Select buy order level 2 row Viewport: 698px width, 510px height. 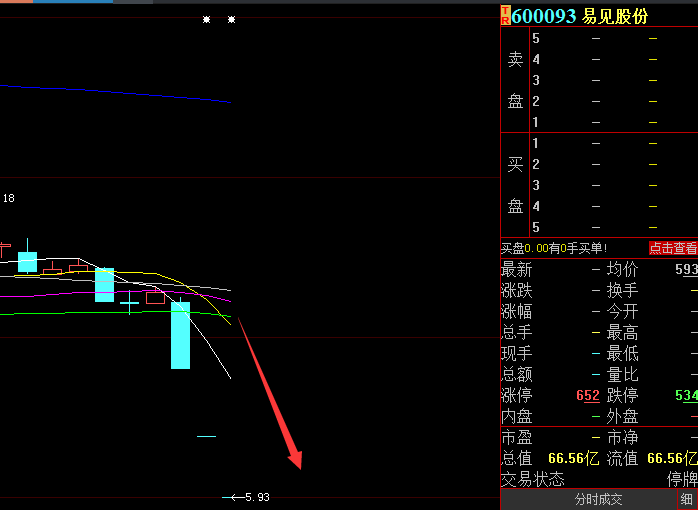click(x=614, y=164)
